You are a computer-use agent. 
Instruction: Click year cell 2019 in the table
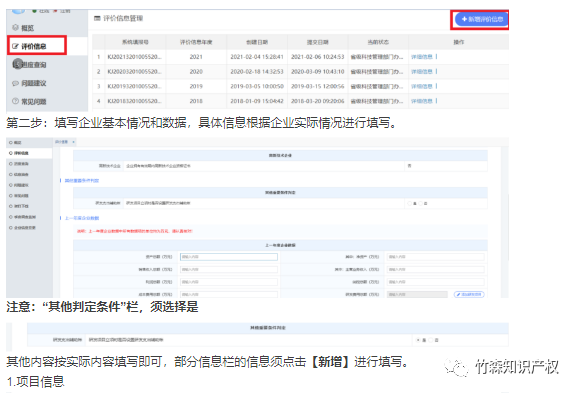click(x=196, y=86)
